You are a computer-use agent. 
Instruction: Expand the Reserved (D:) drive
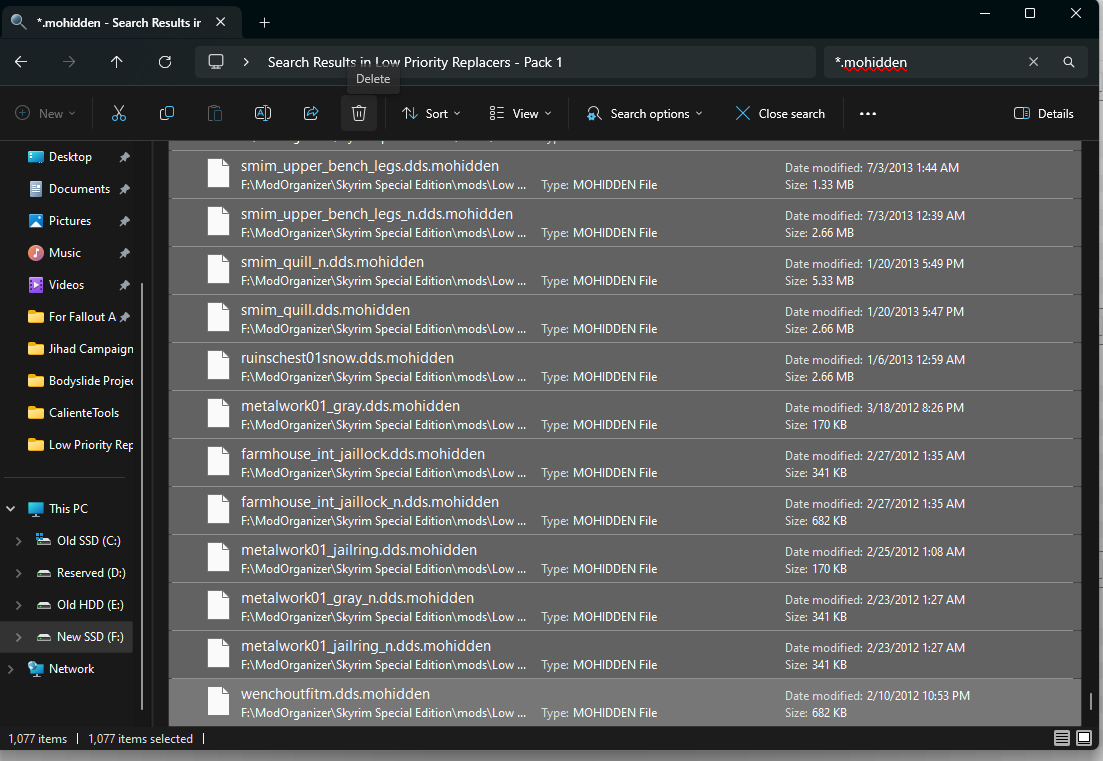[19, 573]
